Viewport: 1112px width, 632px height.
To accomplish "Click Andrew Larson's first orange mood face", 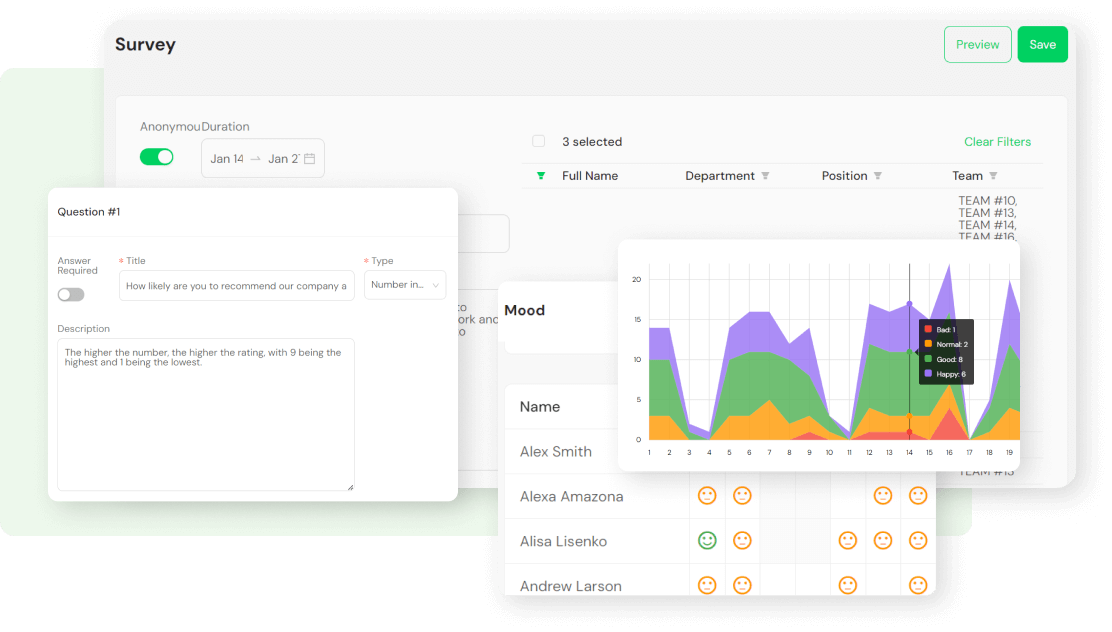I will [x=707, y=585].
